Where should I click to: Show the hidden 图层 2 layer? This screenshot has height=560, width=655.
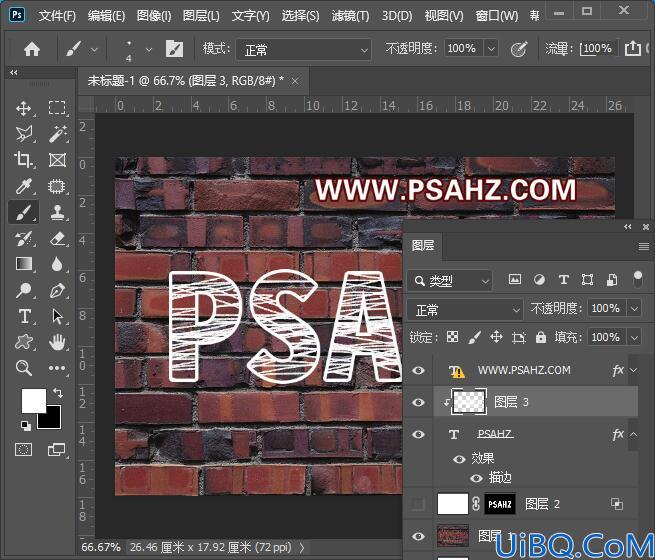pos(418,504)
